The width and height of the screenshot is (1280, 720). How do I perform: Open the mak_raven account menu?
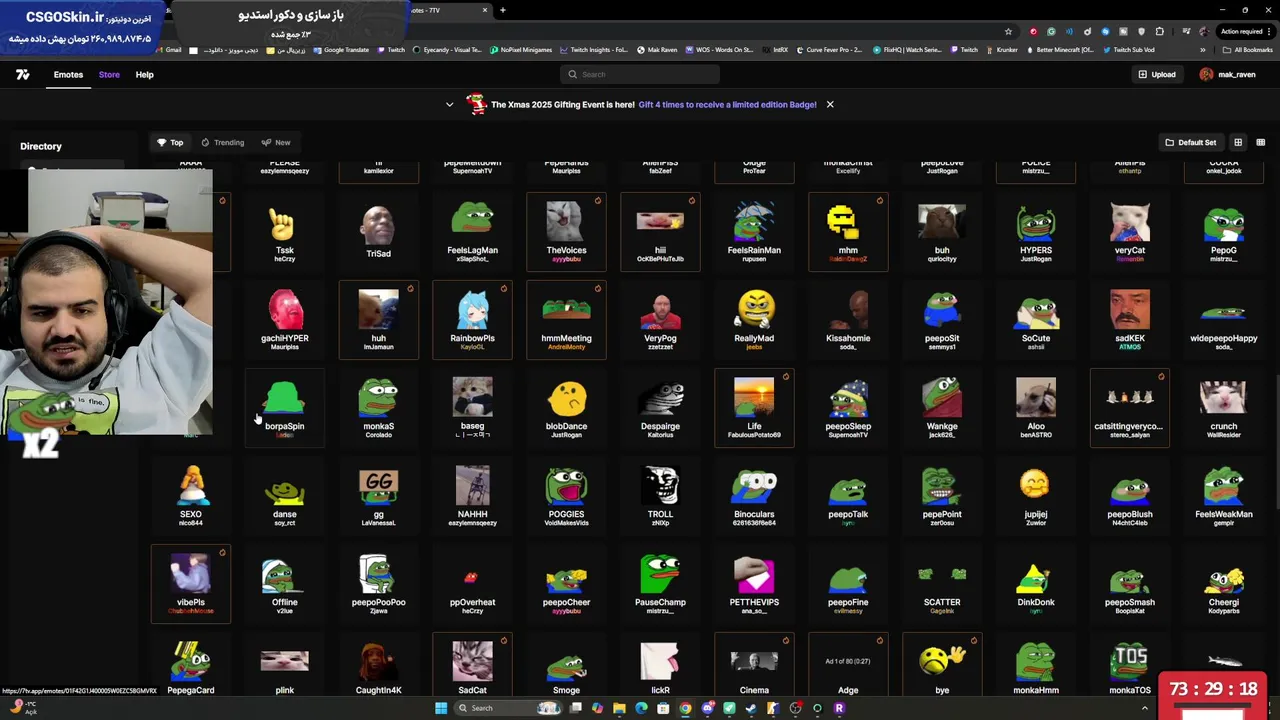1227,74
